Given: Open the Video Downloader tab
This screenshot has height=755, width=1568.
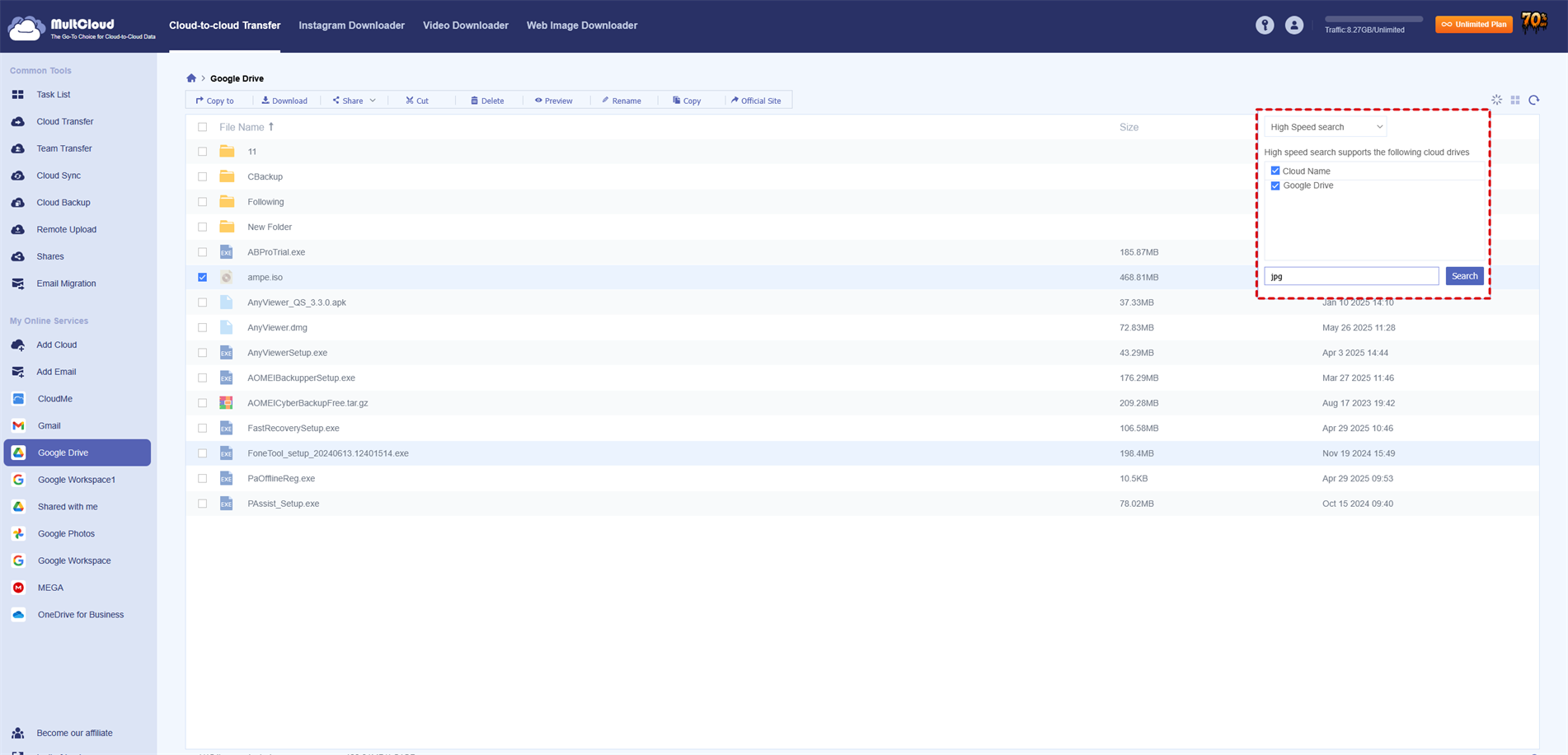Looking at the screenshot, I should [x=465, y=26].
